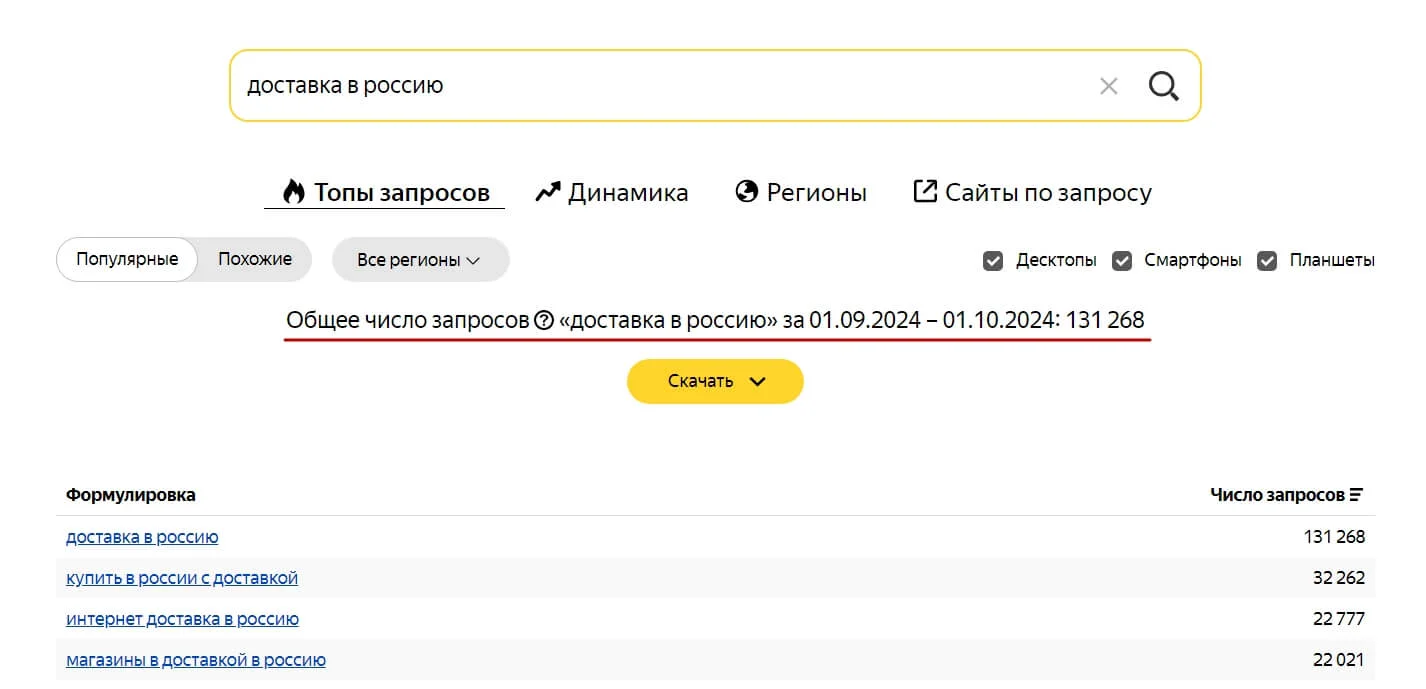Click the globe icon for Регионы
Image resolution: width=1426 pixels, height=689 pixels.
coord(747,192)
